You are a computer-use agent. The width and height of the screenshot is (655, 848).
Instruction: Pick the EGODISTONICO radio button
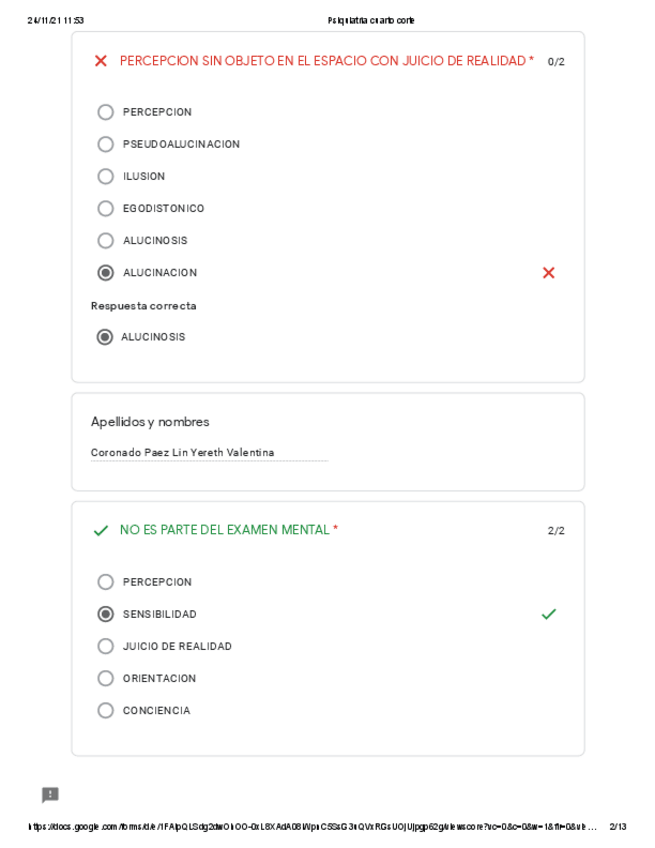pyautogui.click(x=106, y=208)
